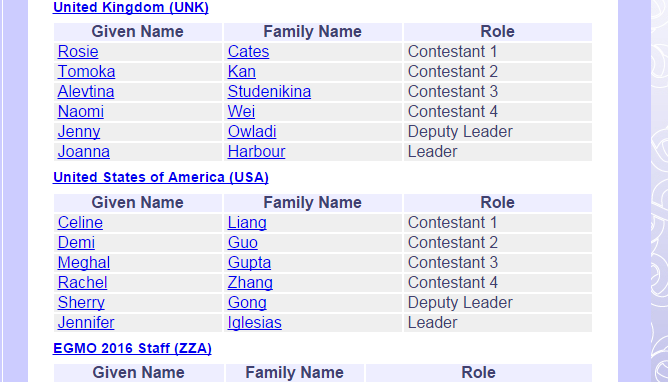Click given name Rosie
The height and width of the screenshot is (382, 668).
pyautogui.click(x=78, y=52)
